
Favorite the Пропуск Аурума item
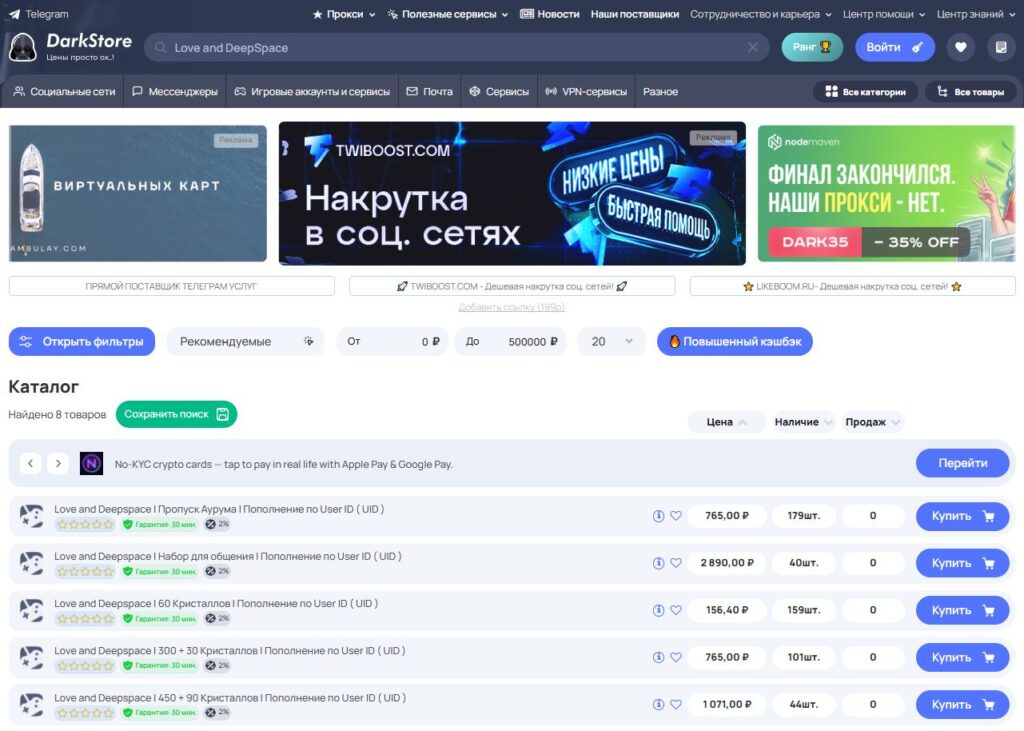[x=676, y=515]
